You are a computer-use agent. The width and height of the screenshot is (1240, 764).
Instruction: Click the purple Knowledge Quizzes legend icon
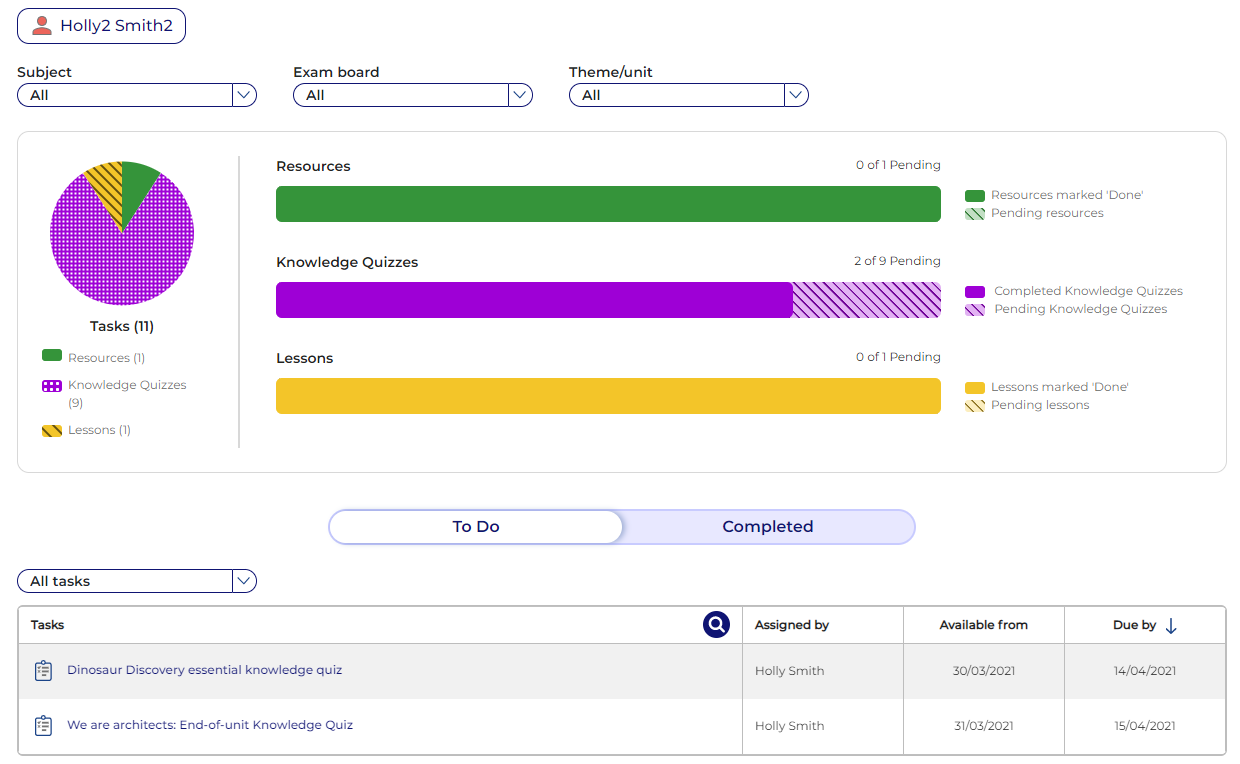tap(52, 386)
